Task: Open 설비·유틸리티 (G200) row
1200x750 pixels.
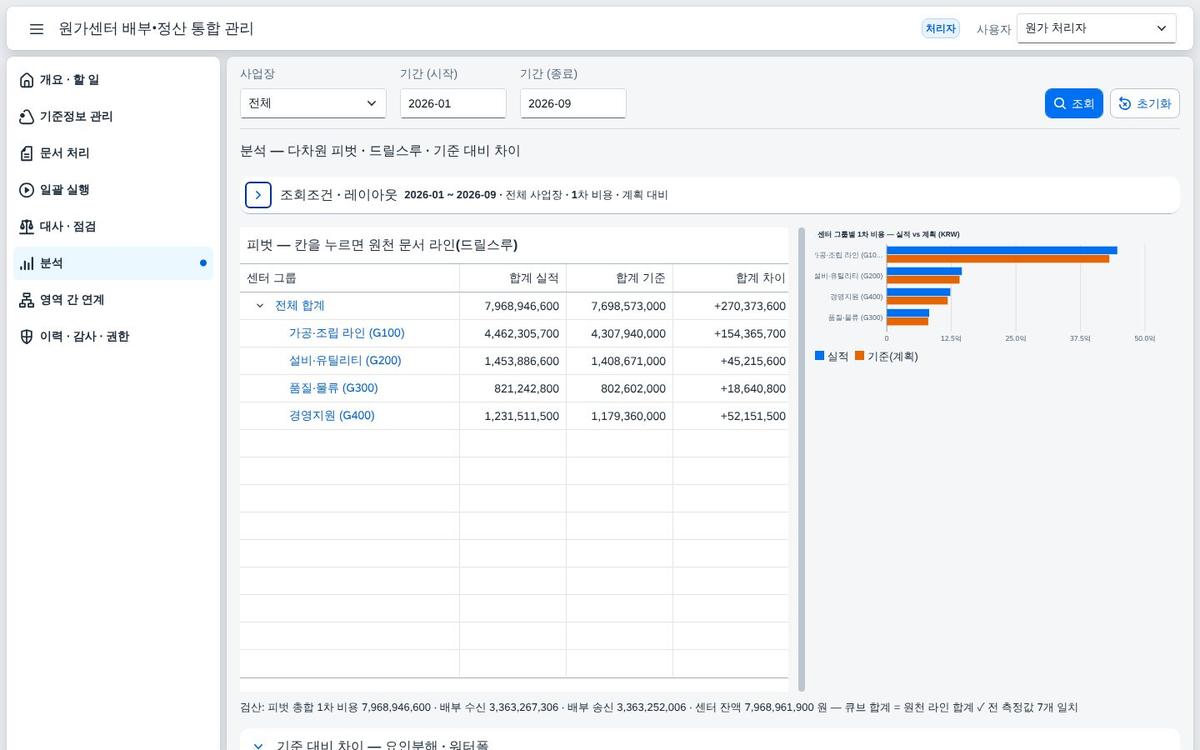Action: click(345, 360)
